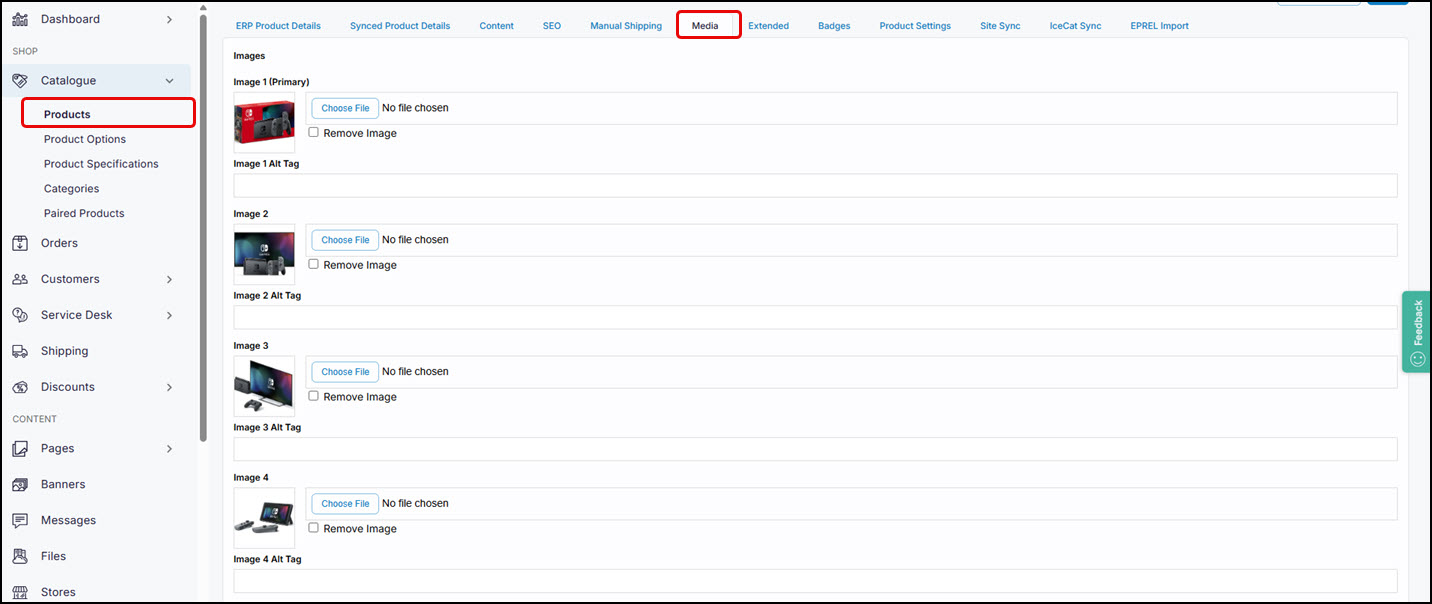Switch to the SEO tab

(x=552, y=26)
